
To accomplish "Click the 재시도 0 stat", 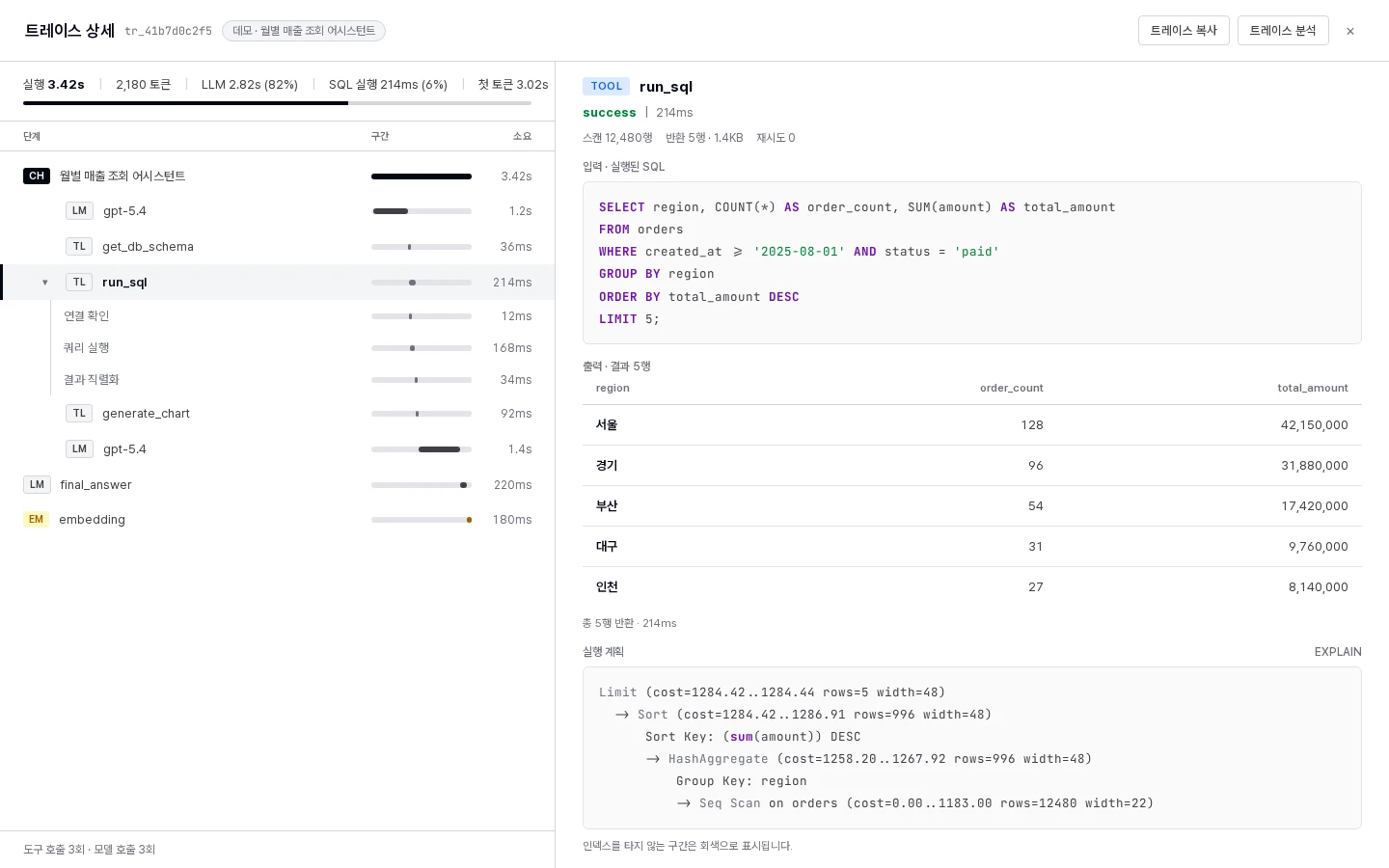I will click(776, 138).
